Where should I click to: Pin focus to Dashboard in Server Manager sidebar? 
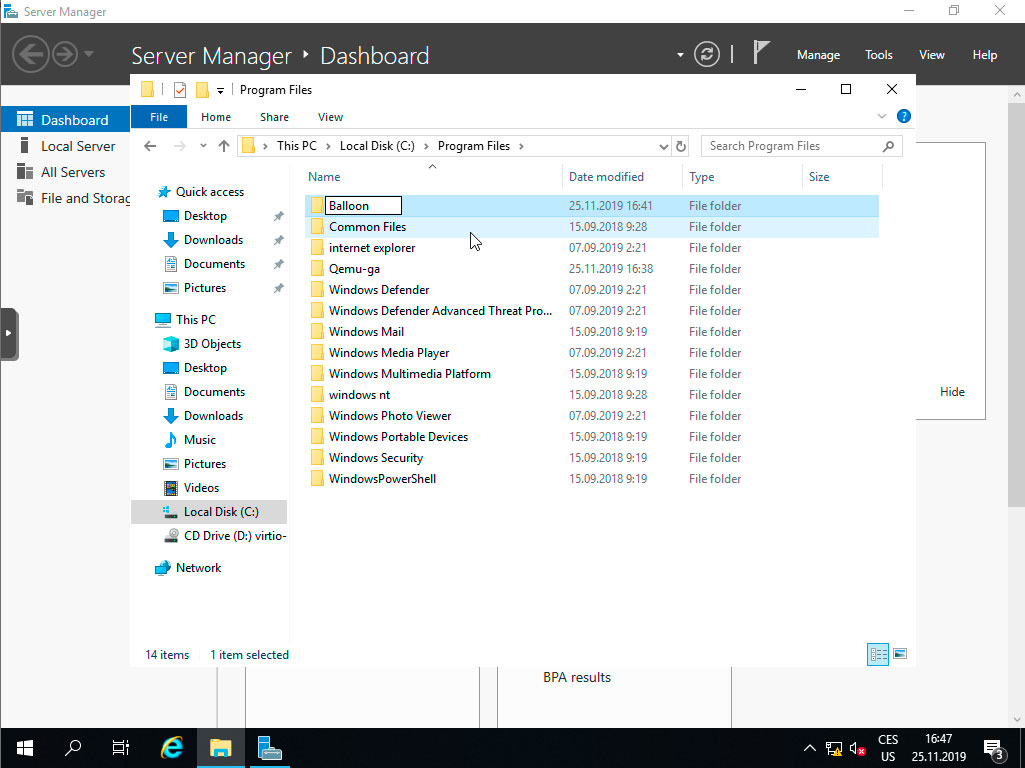pos(65,117)
